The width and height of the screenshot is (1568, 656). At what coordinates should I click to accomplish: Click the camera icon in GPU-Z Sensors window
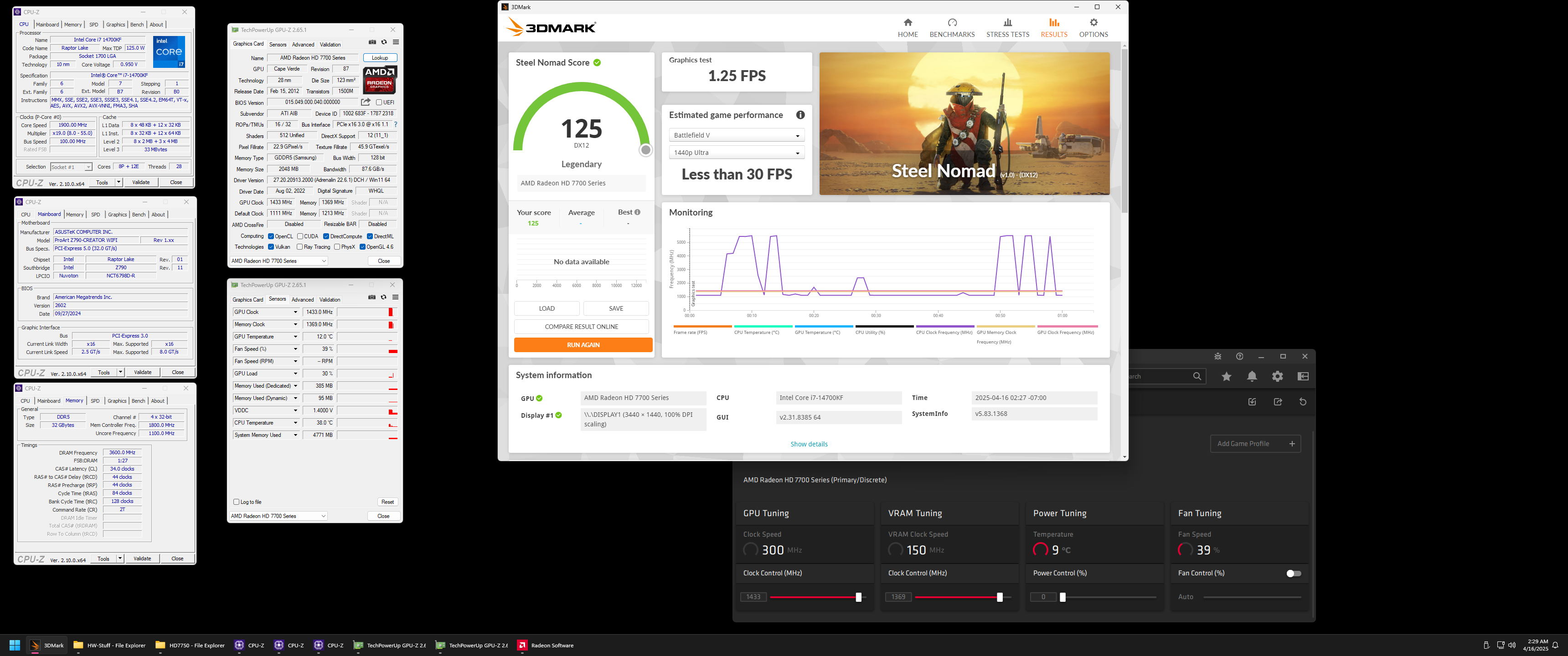click(372, 297)
